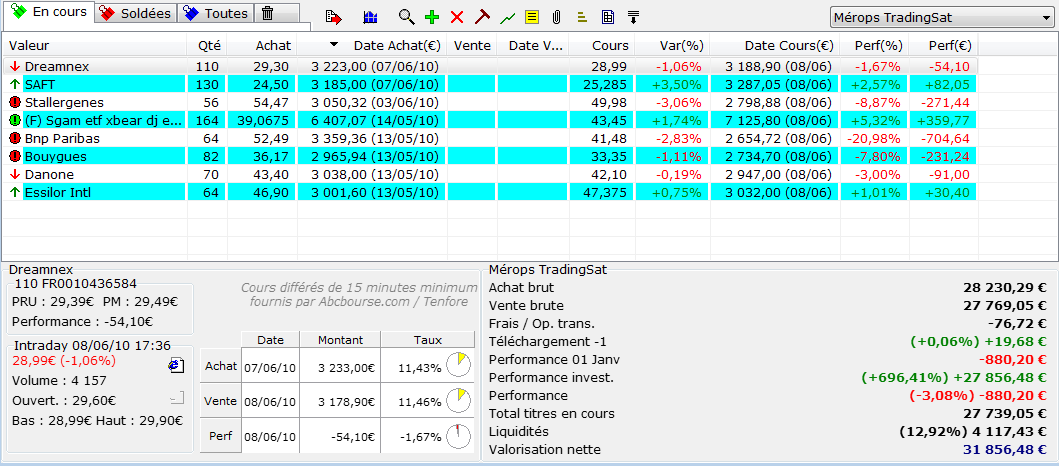Click the Perf row button in the detail table
This screenshot has height=466, width=1059.
pos(221,436)
